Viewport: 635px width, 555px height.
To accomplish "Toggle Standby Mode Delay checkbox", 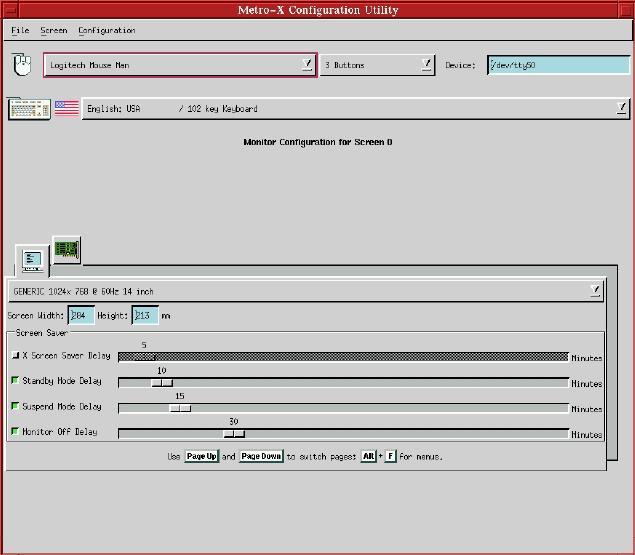I will [x=15, y=381].
